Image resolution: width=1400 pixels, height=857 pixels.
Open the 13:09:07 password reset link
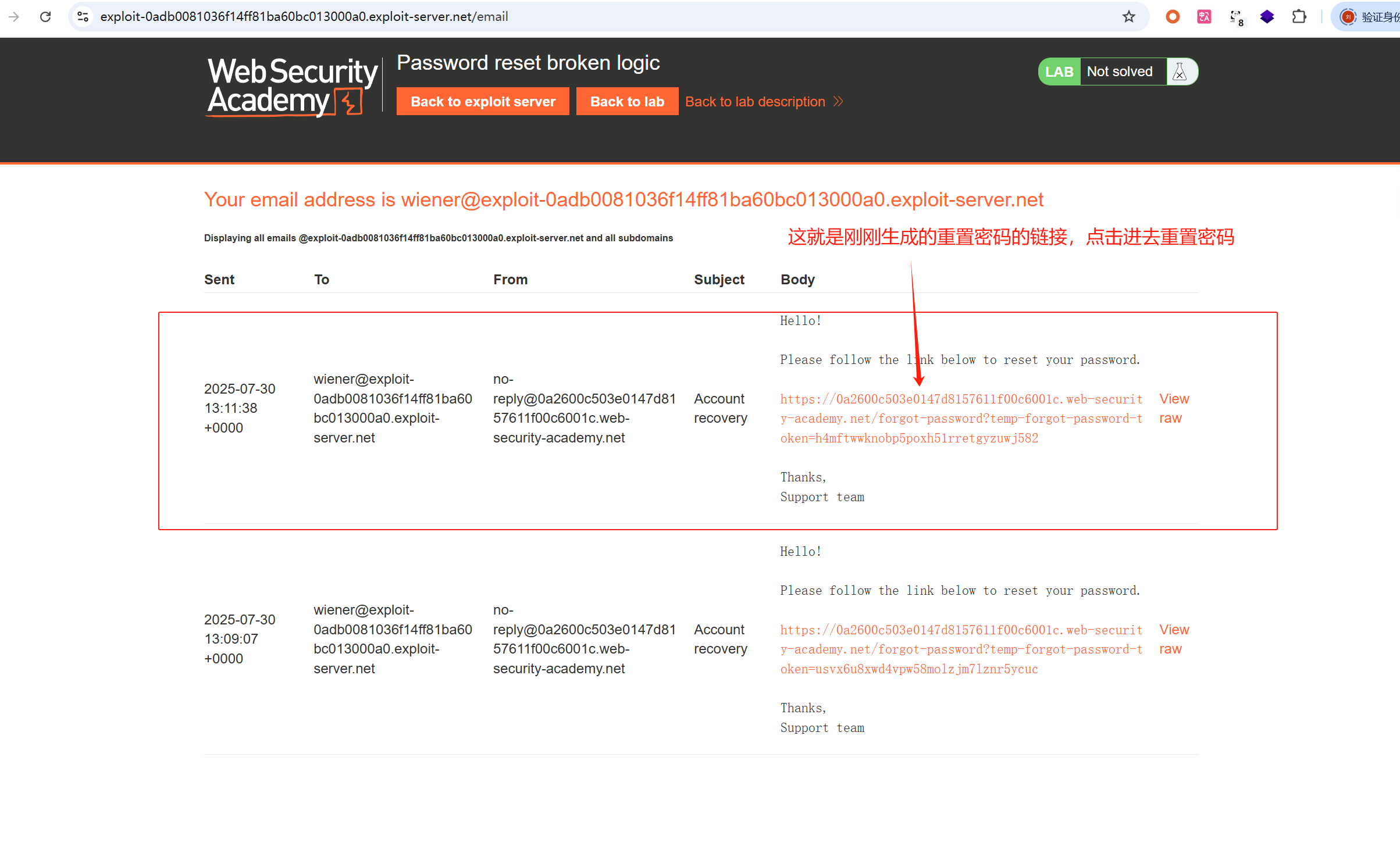click(x=961, y=649)
